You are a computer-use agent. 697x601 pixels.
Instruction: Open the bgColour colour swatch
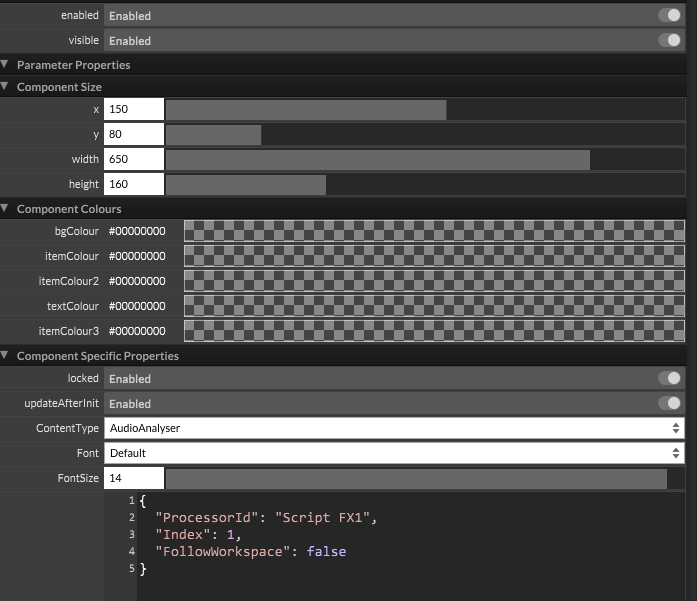point(434,232)
